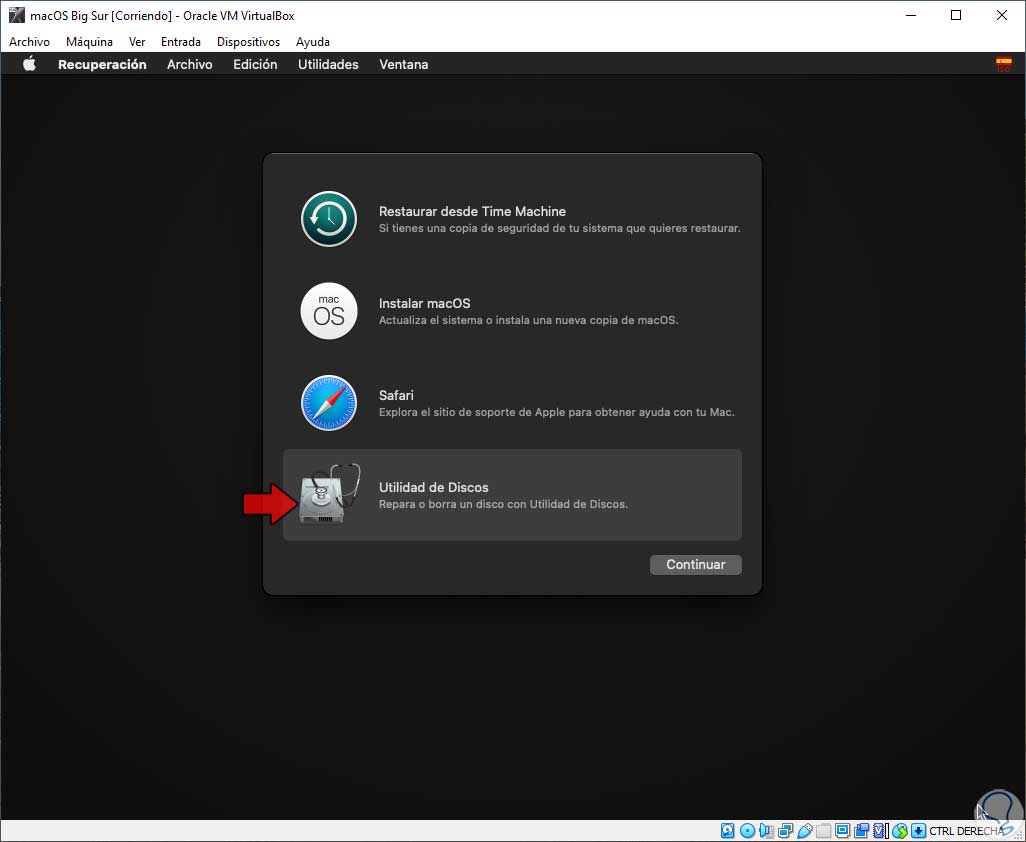Open VirtualBox Máquina menu

tap(89, 42)
